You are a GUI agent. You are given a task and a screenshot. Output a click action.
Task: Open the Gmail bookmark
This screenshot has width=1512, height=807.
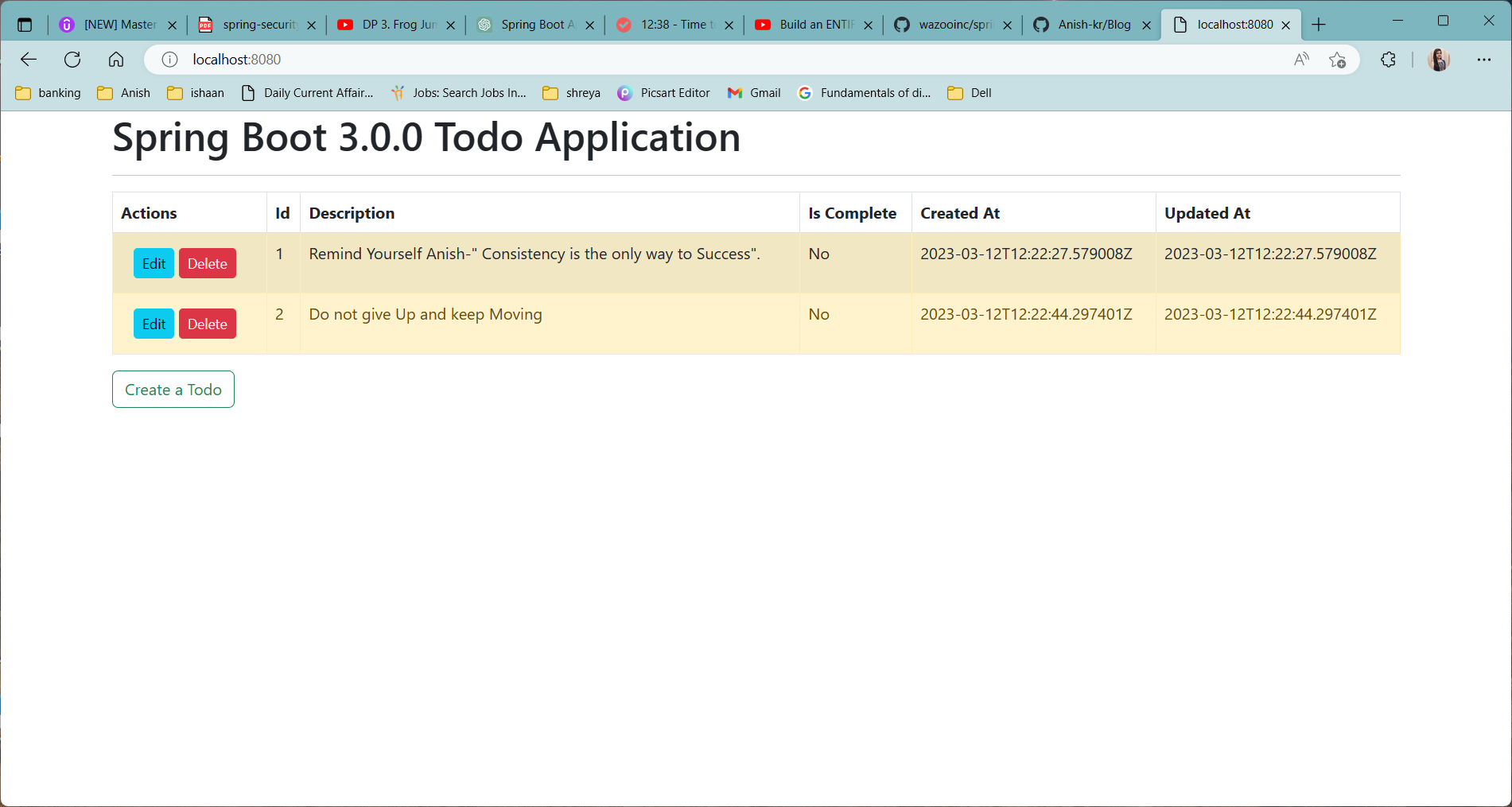pyautogui.click(x=753, y=92)
